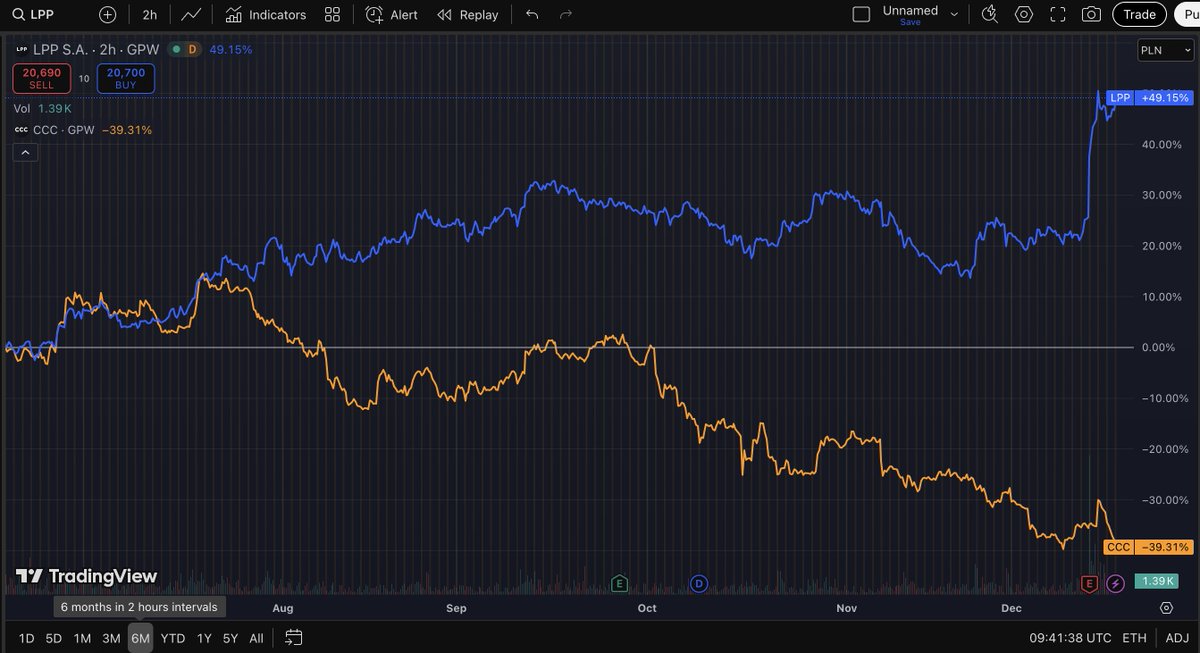Click the orange D delayed data badge

point(194,48)
